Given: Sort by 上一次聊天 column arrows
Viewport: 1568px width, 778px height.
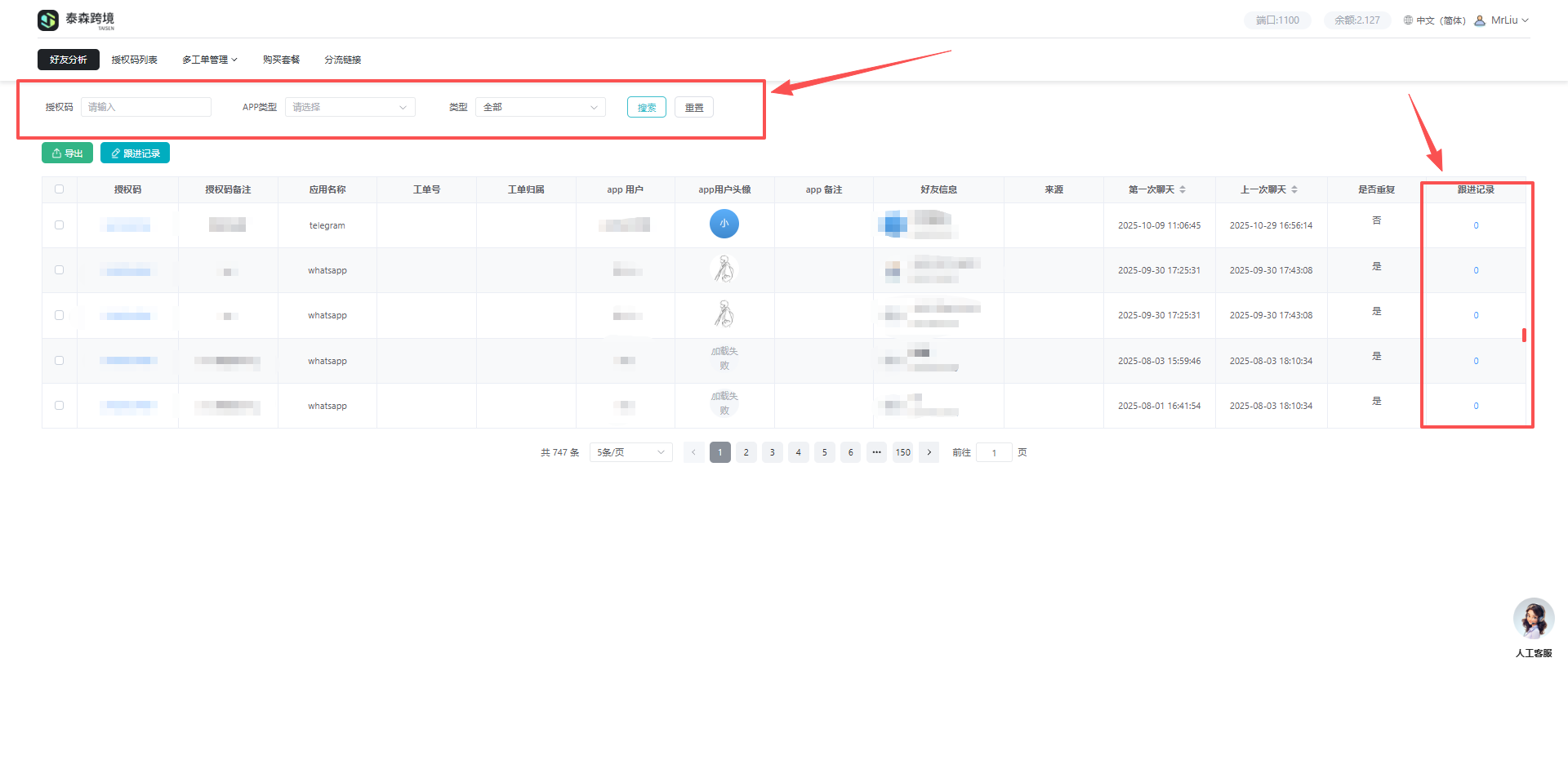Looking at the screenshot, I should 1294,189.
